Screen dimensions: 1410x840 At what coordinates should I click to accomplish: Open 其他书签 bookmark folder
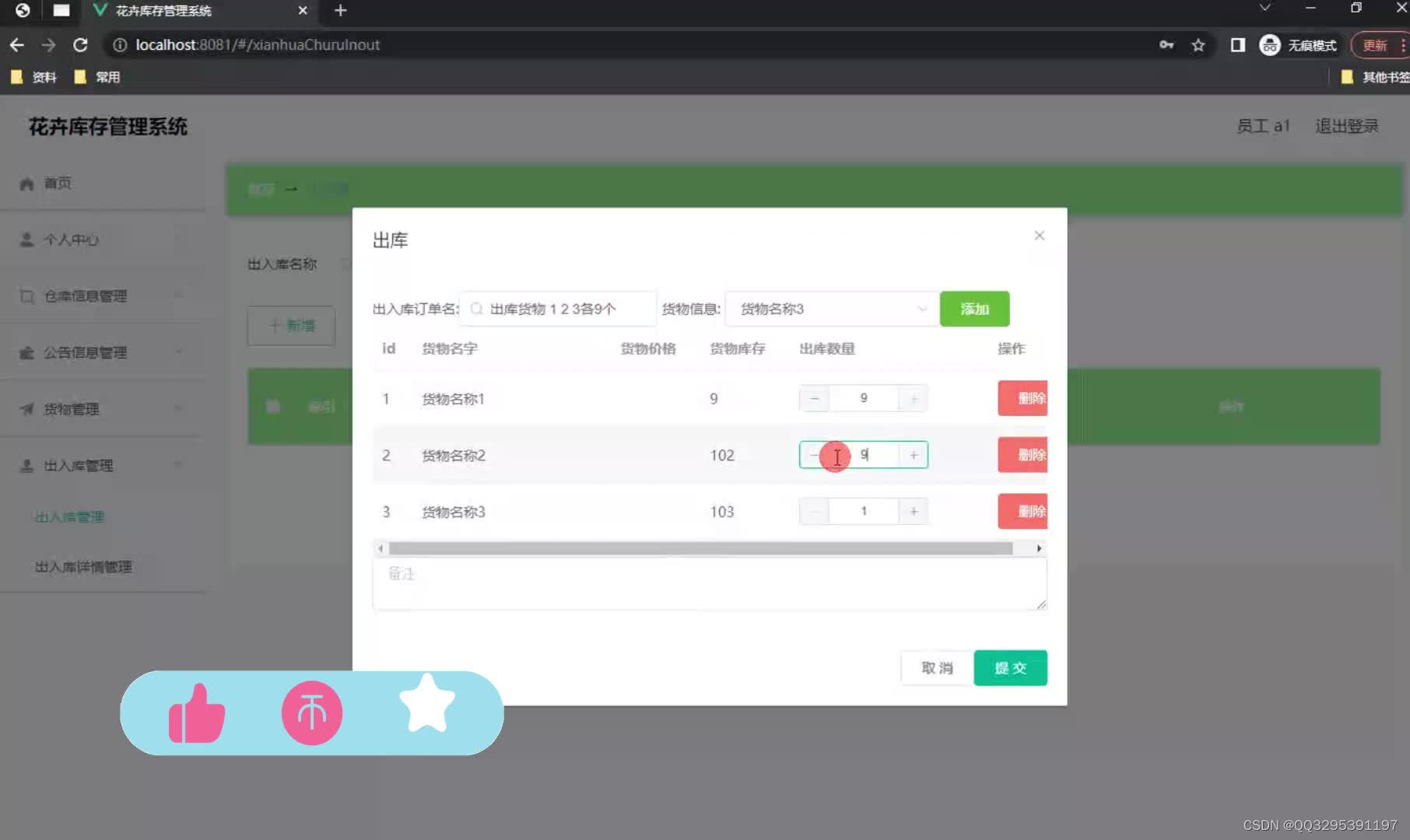[x=1375, y=77]
